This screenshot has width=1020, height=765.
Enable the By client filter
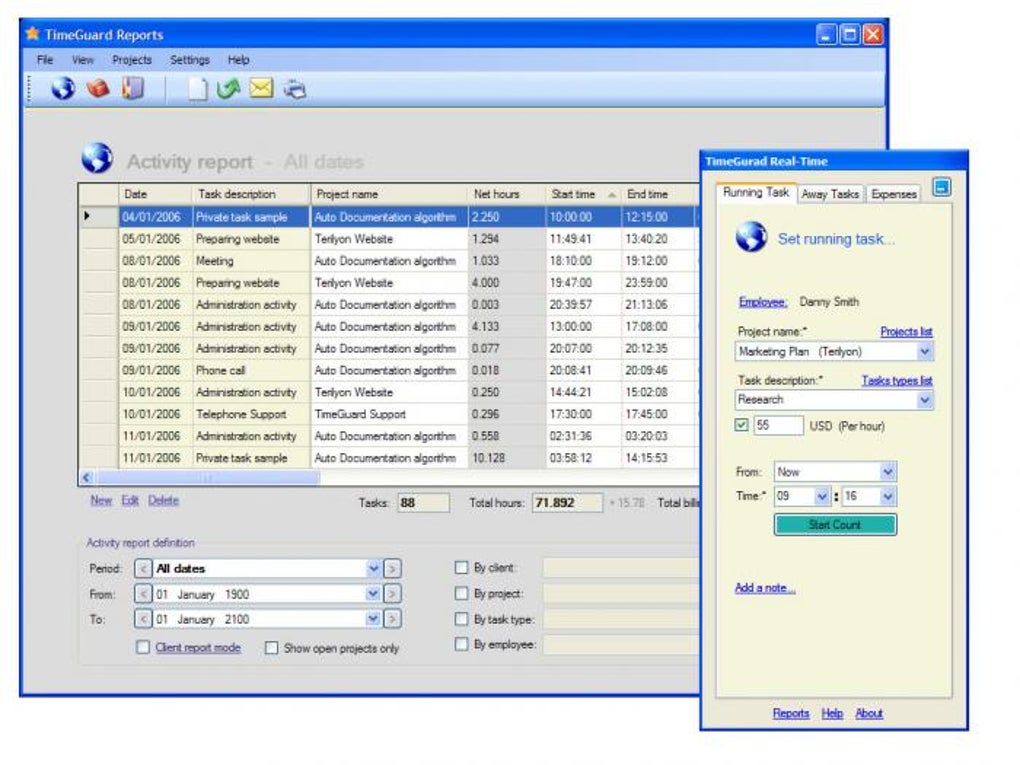[462, 567]
